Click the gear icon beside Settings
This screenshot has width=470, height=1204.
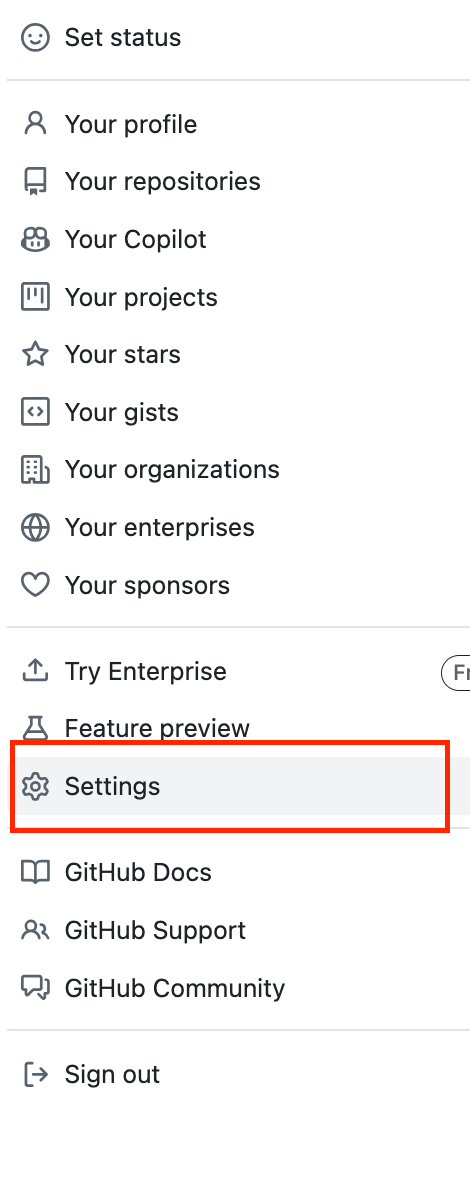(35, 786)
